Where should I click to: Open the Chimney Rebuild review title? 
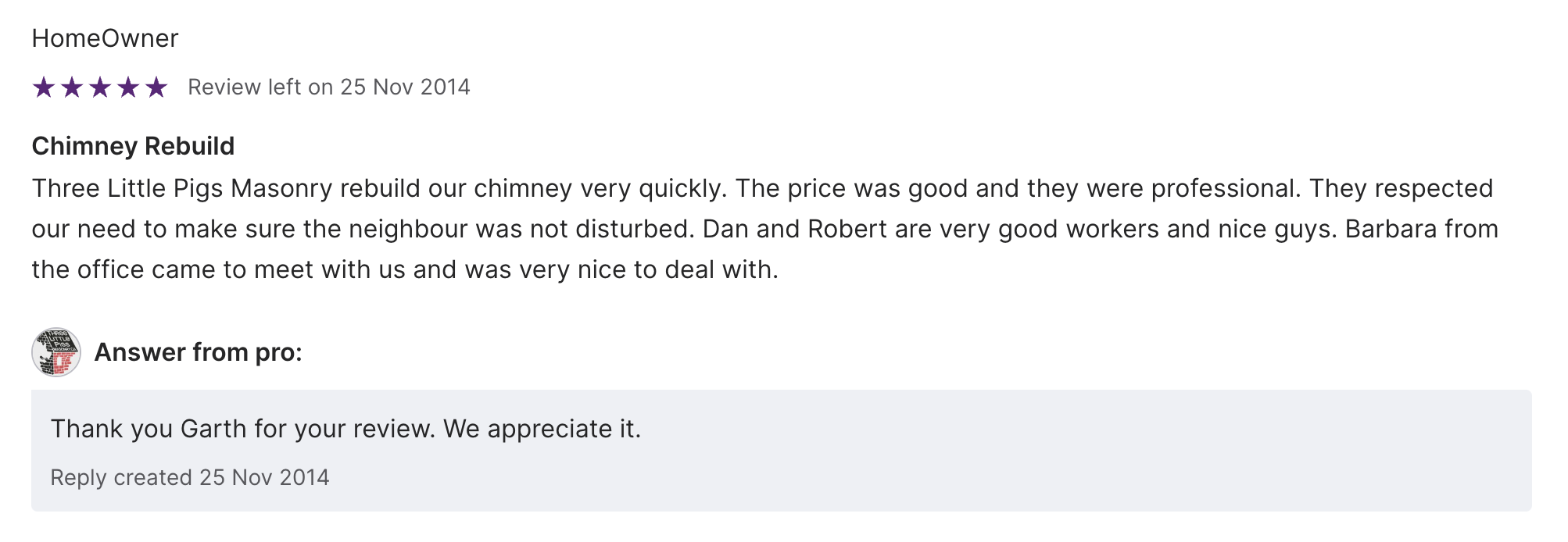[133, 146]
